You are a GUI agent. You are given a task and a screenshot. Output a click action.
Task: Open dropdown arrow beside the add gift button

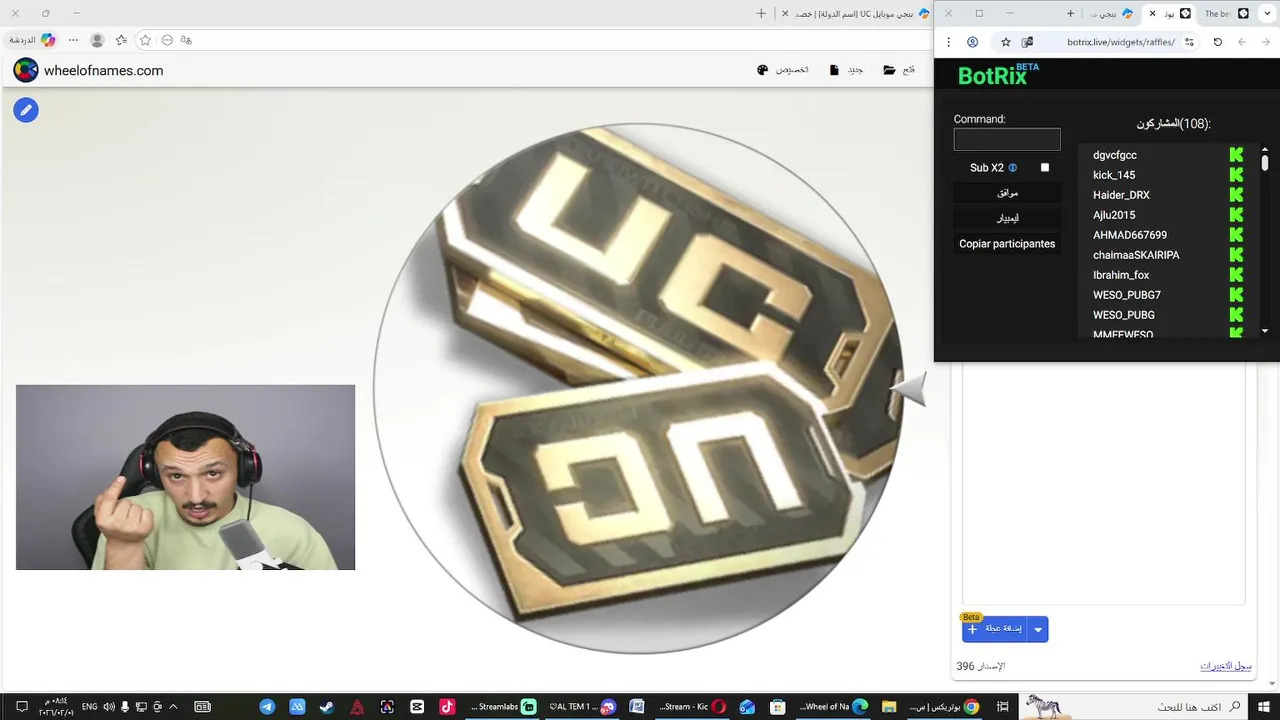coord(1038,629)
